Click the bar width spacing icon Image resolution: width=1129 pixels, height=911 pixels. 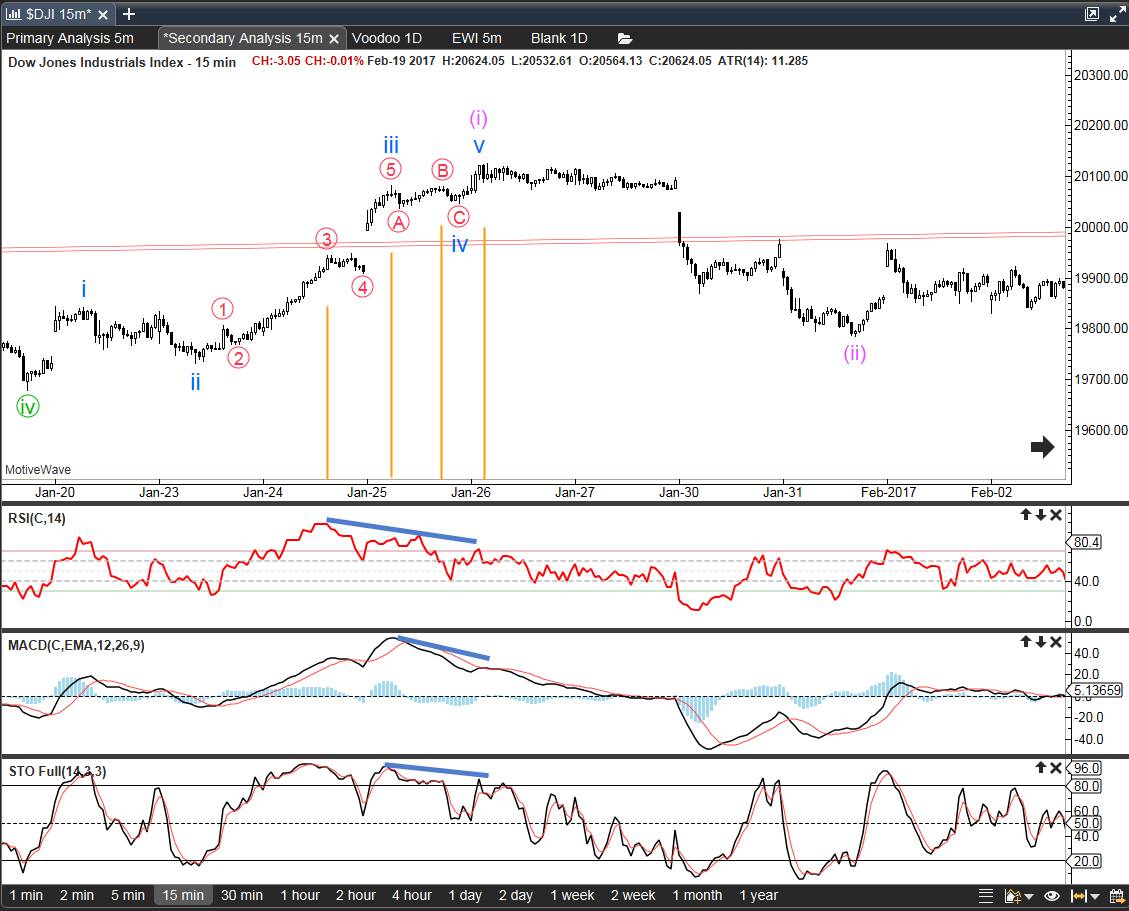(x=1079, y=896)
